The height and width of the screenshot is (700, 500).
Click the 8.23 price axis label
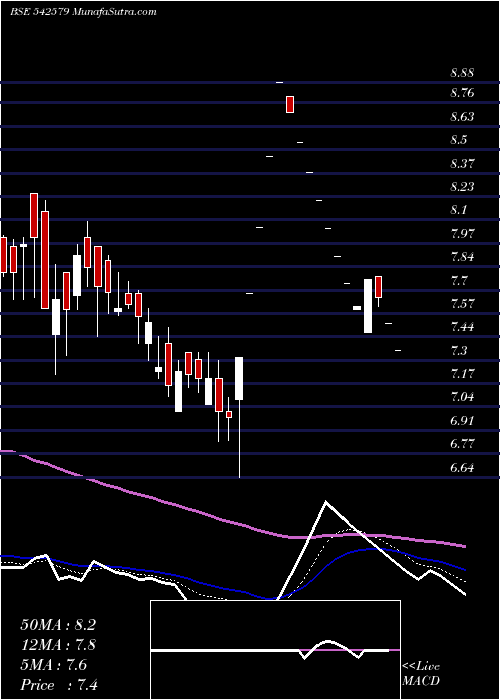tap(462, 187)
